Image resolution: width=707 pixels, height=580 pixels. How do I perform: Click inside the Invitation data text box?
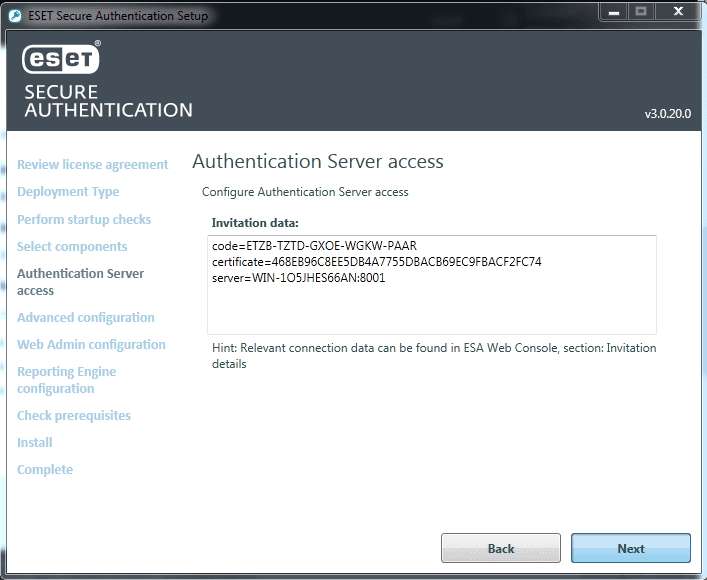(431, 306)
